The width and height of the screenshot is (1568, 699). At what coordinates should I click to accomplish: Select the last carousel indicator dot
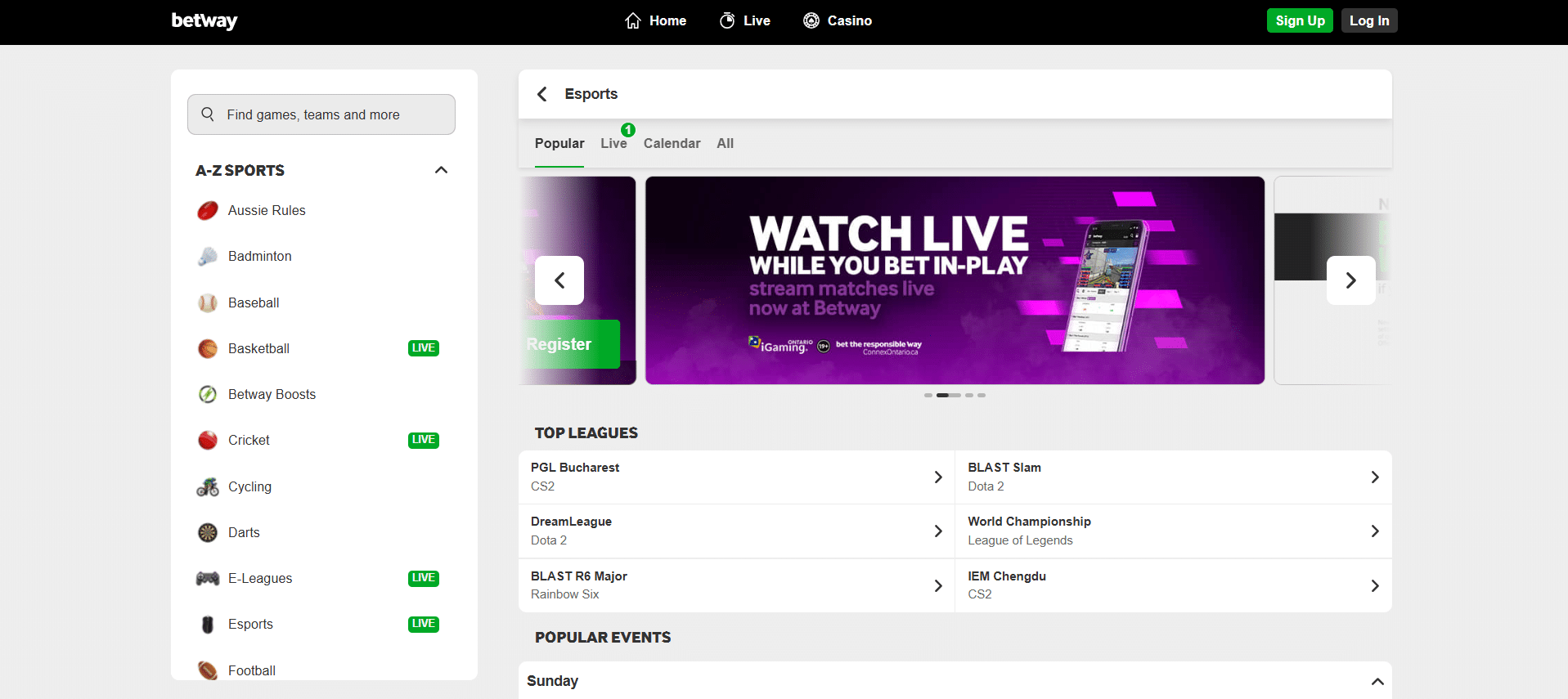click(x=982, y=395)
